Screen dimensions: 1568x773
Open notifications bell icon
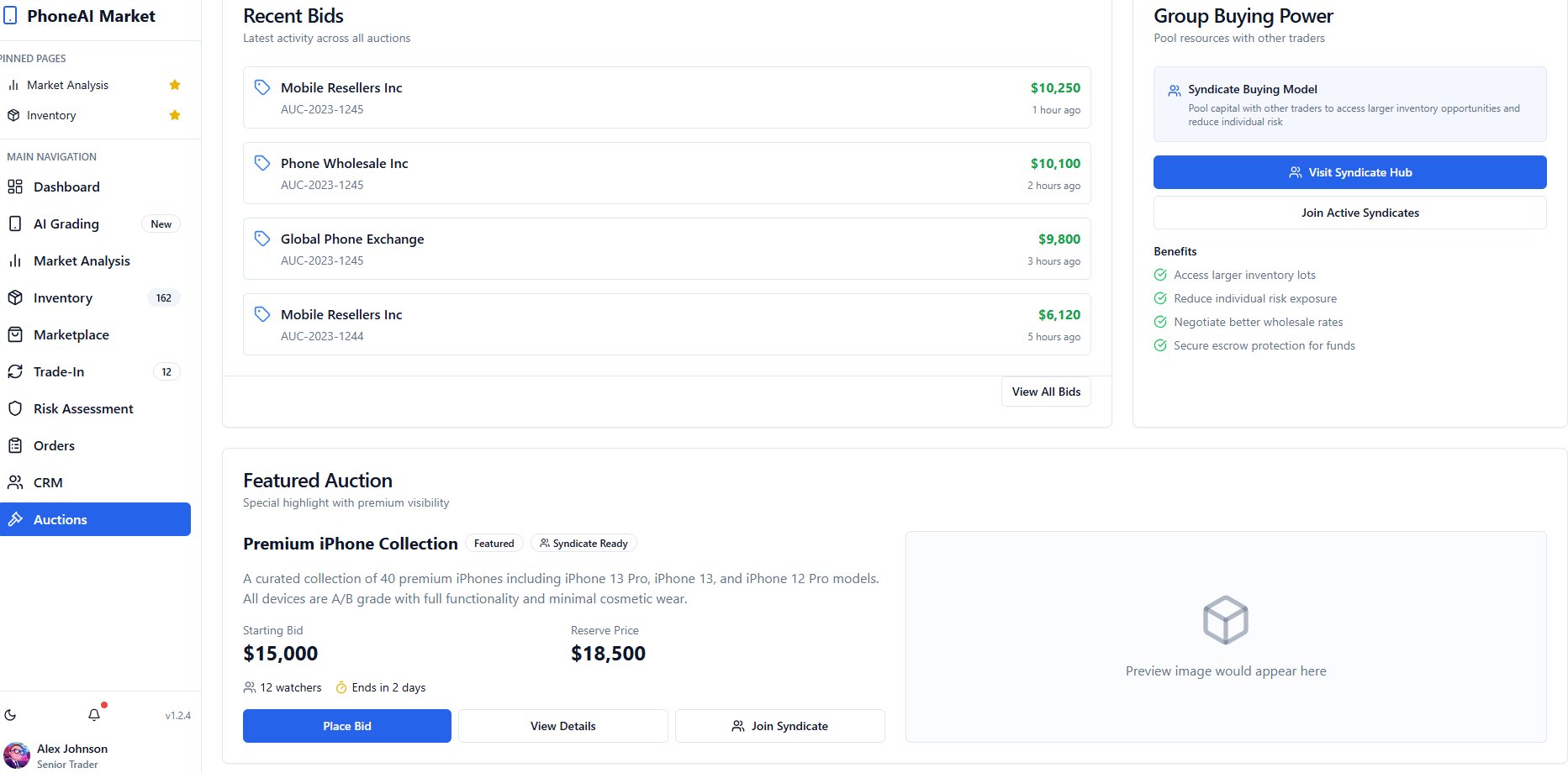[x=94, y=715]
